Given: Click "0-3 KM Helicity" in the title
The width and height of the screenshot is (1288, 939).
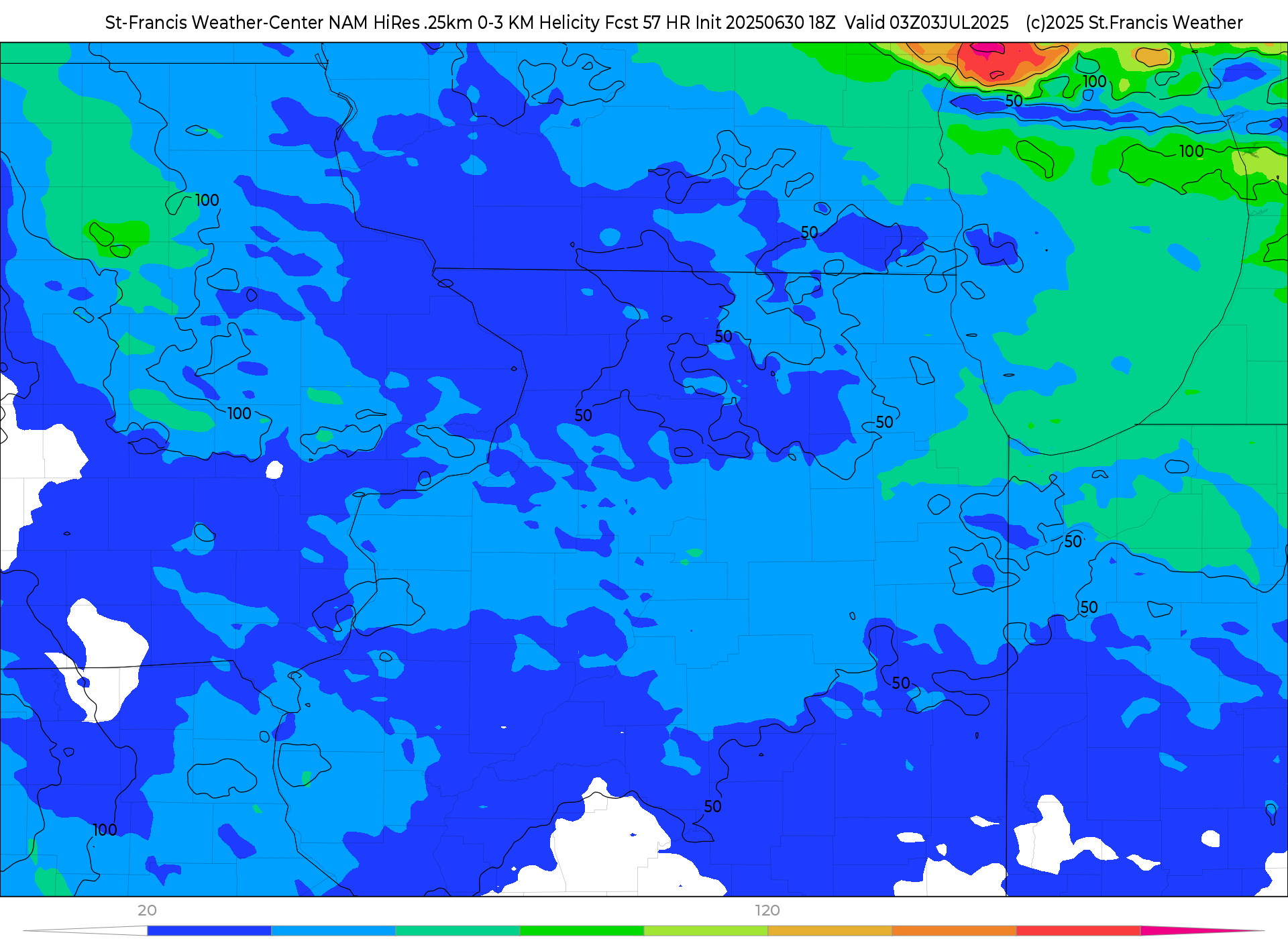Looking at the screenshot, I should coord(539,23).
